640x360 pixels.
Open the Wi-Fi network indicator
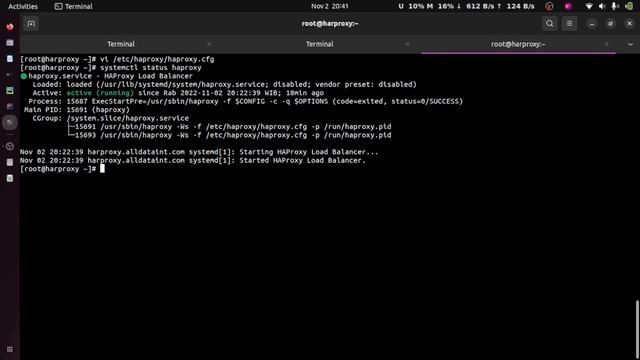(589, 6)
